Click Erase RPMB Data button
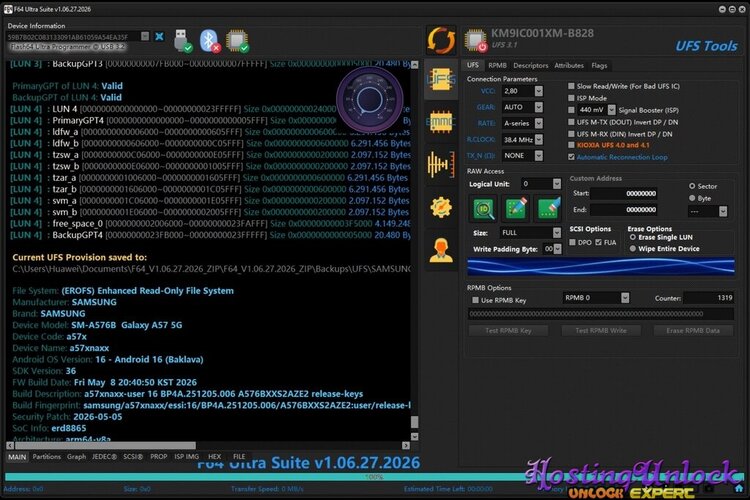This screenshot has width=750, height=500. 693,331
